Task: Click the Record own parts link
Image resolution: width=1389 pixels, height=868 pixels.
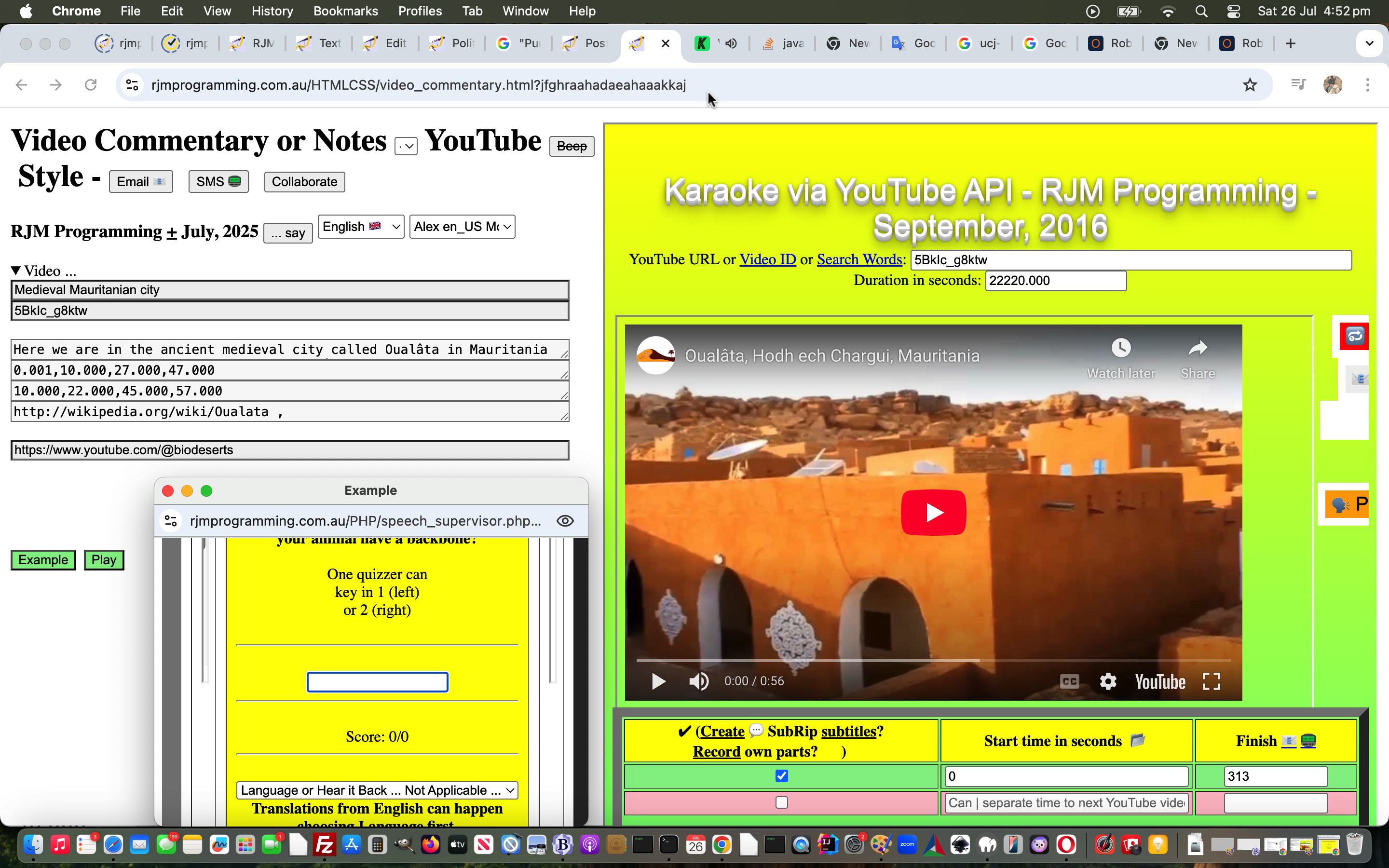Action: pyautogui.click(x=716, y=751)
